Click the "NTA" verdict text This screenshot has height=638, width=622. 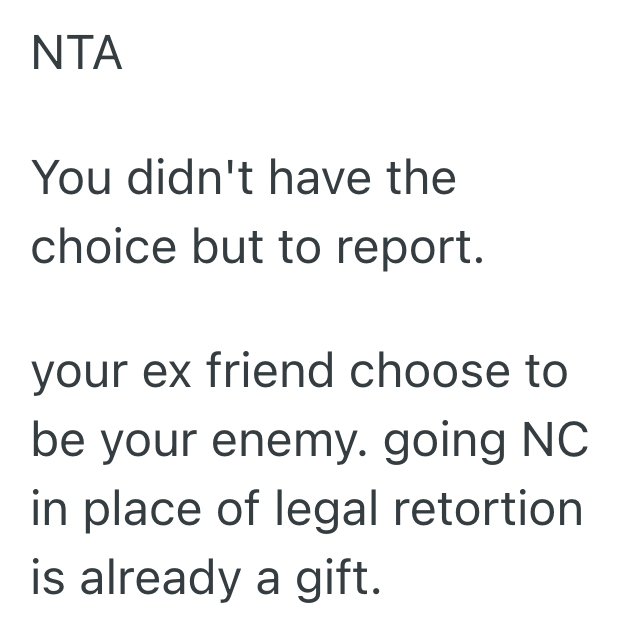click(x=77, y=54)
